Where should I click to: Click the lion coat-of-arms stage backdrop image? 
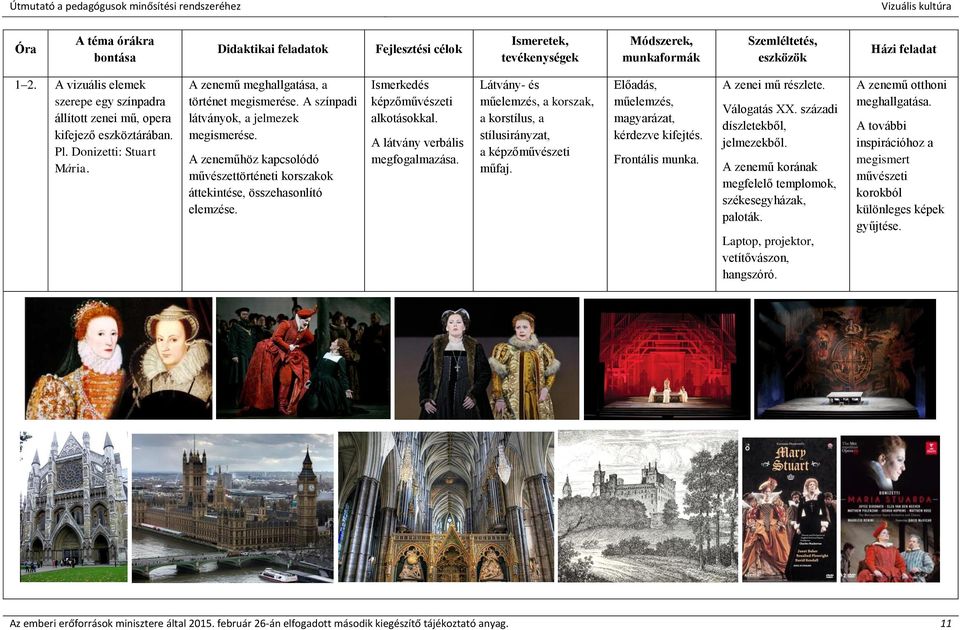tap(845, 359)
